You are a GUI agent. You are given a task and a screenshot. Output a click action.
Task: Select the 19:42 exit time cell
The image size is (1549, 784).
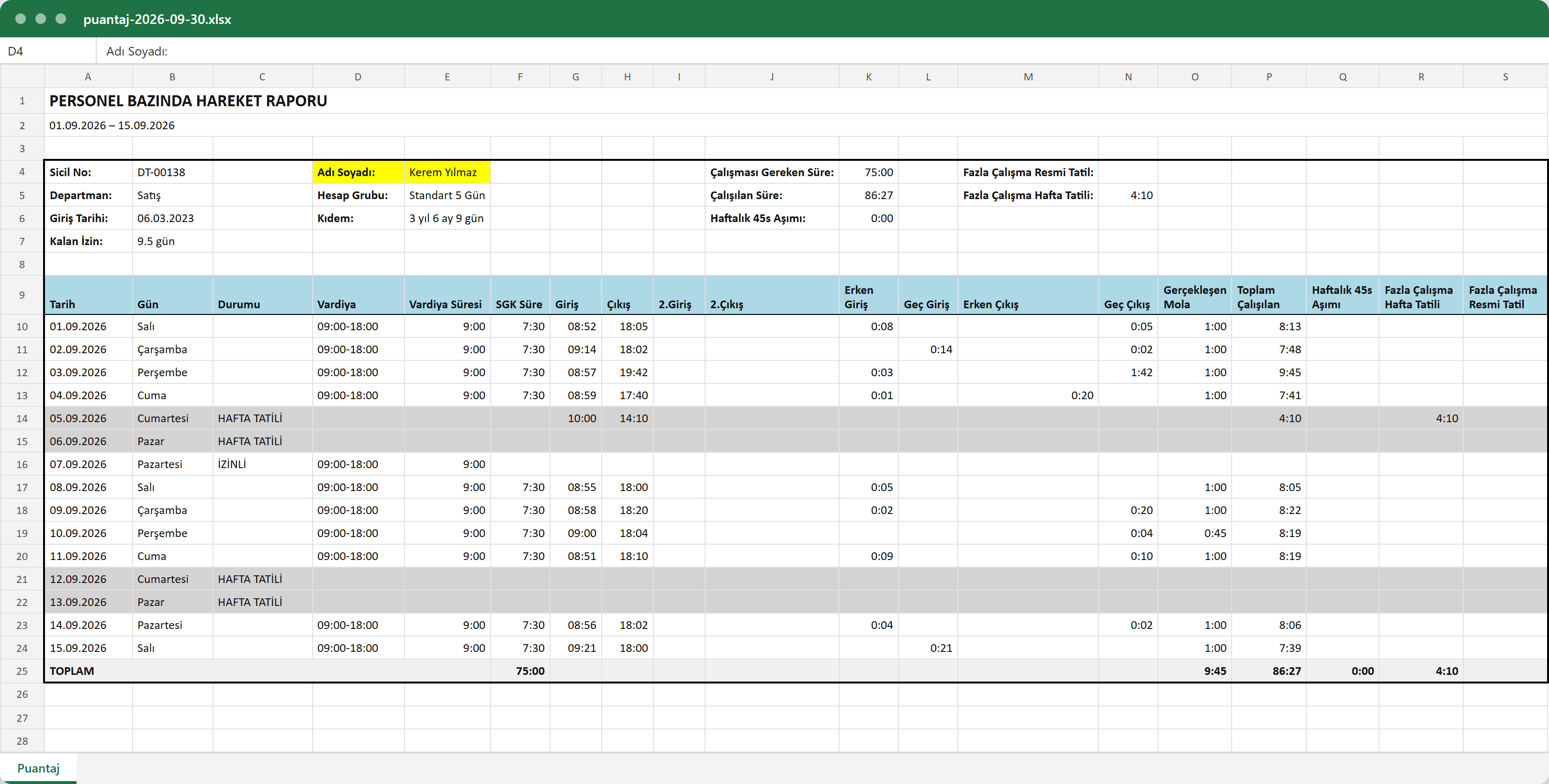coord(627,372)
